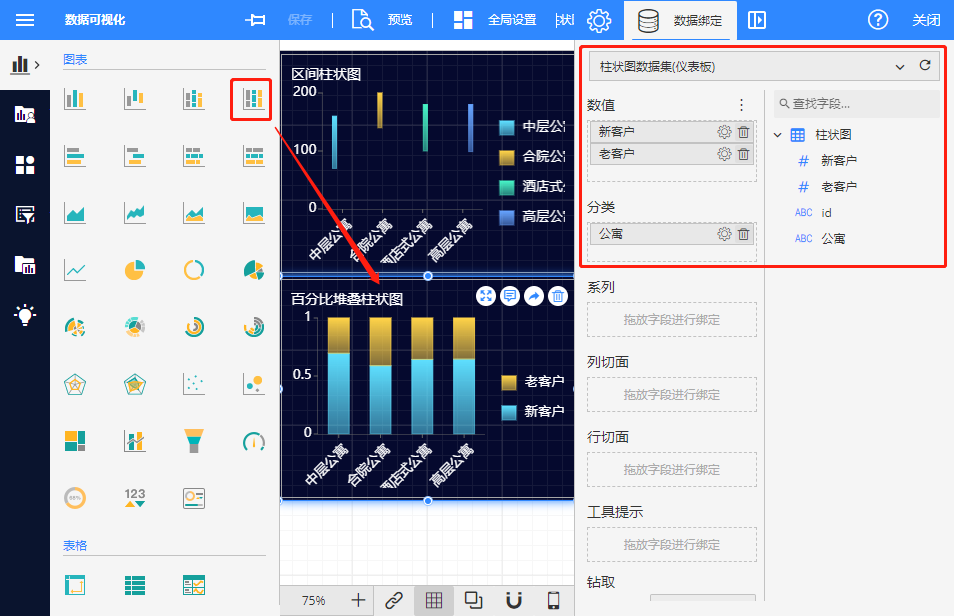This screenshot has width=954, height=616.
Task: Collapse the 柱状图 table tree node
Action: click(x=778, y=135)
